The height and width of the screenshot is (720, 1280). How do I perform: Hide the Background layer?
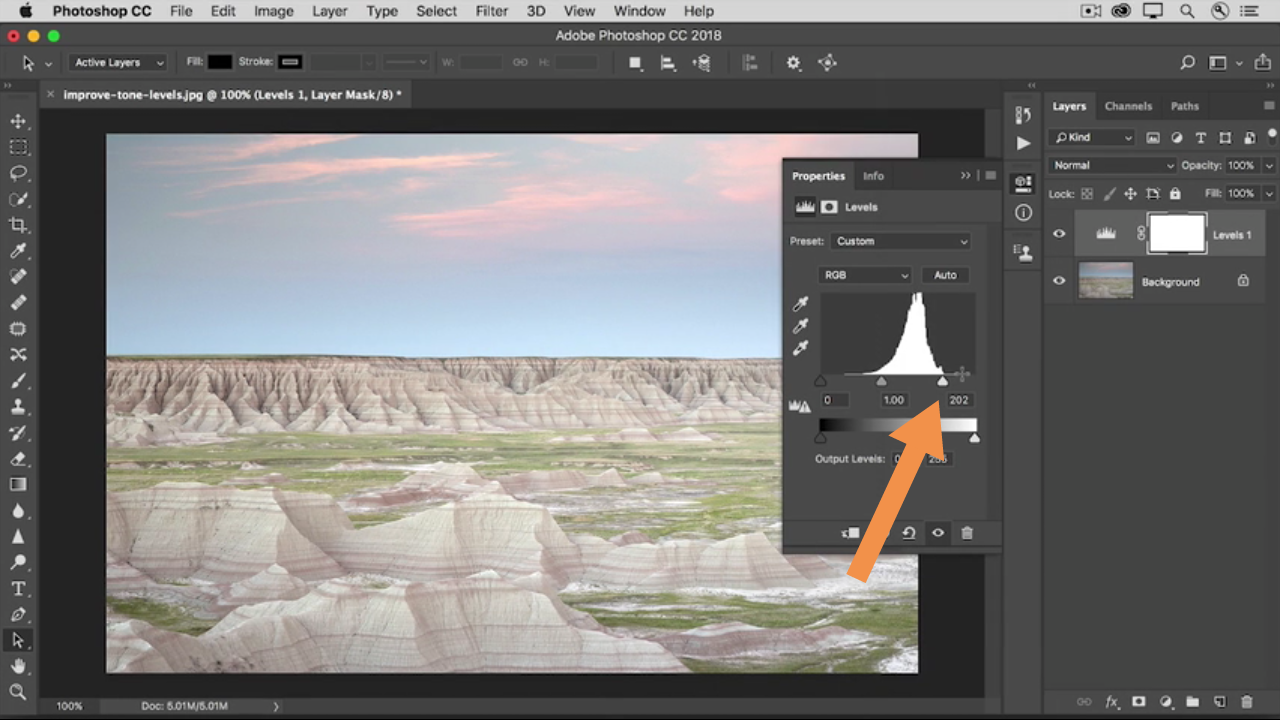pyautogui.click(x=1059, y=281)
